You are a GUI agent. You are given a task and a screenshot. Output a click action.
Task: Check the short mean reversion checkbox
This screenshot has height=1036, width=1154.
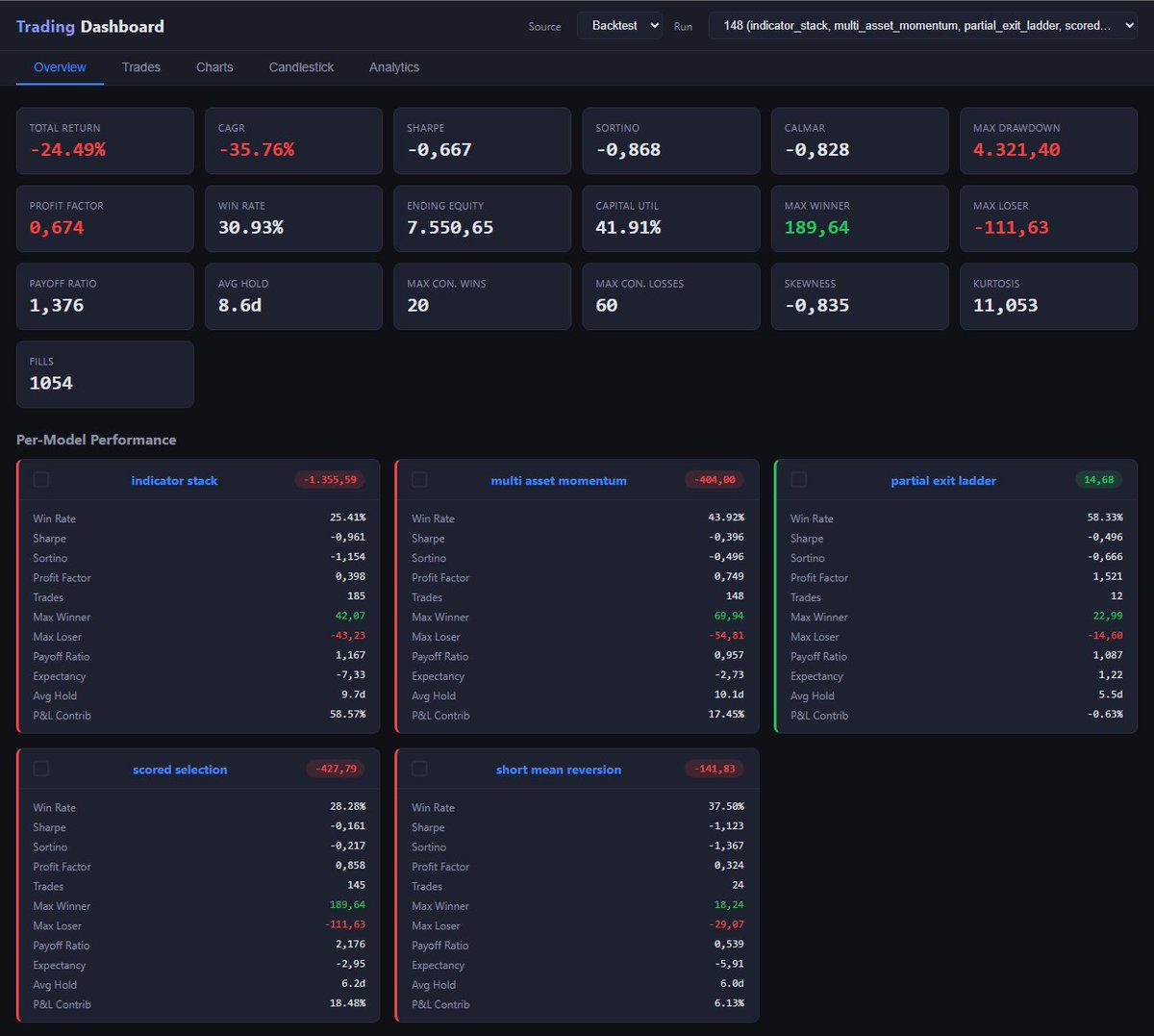tap(418, 769)
